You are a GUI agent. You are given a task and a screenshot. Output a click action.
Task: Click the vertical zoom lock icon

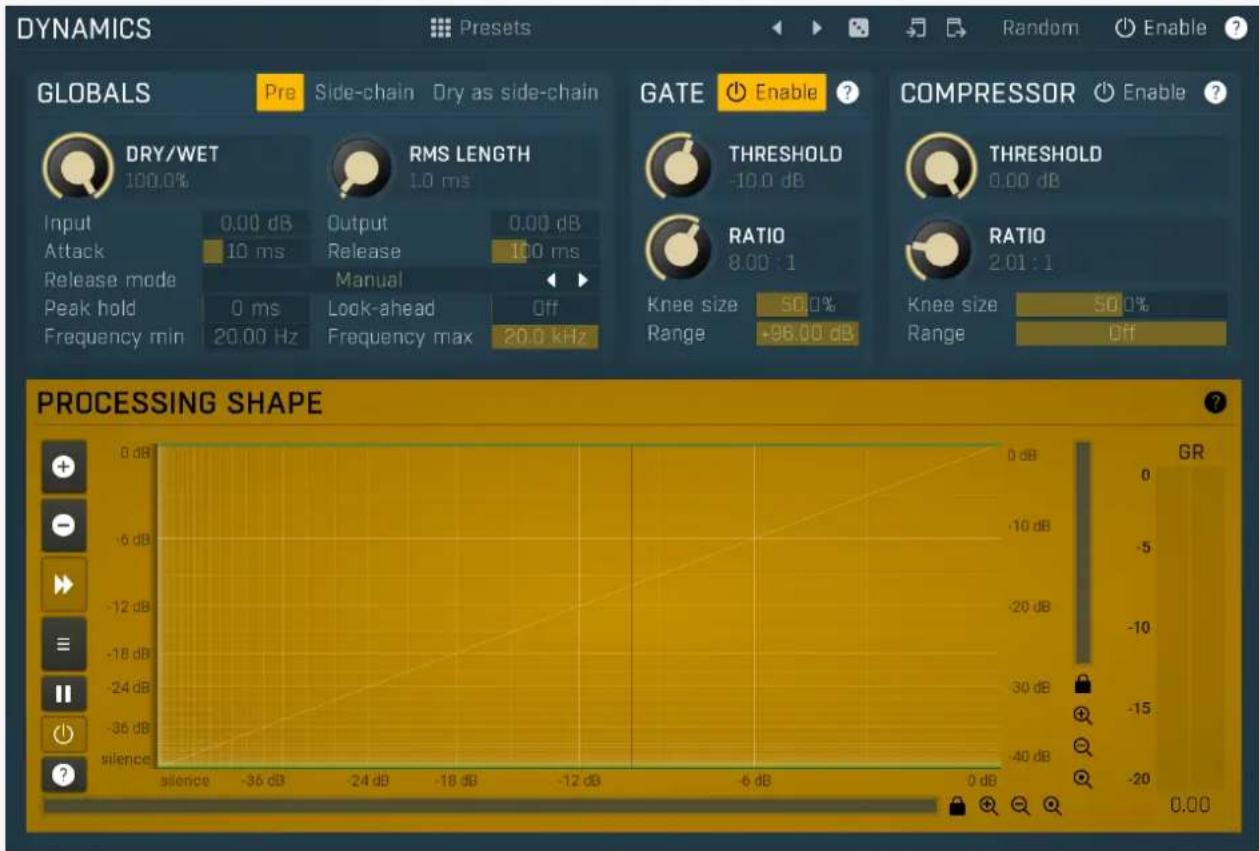[1081, 685]
